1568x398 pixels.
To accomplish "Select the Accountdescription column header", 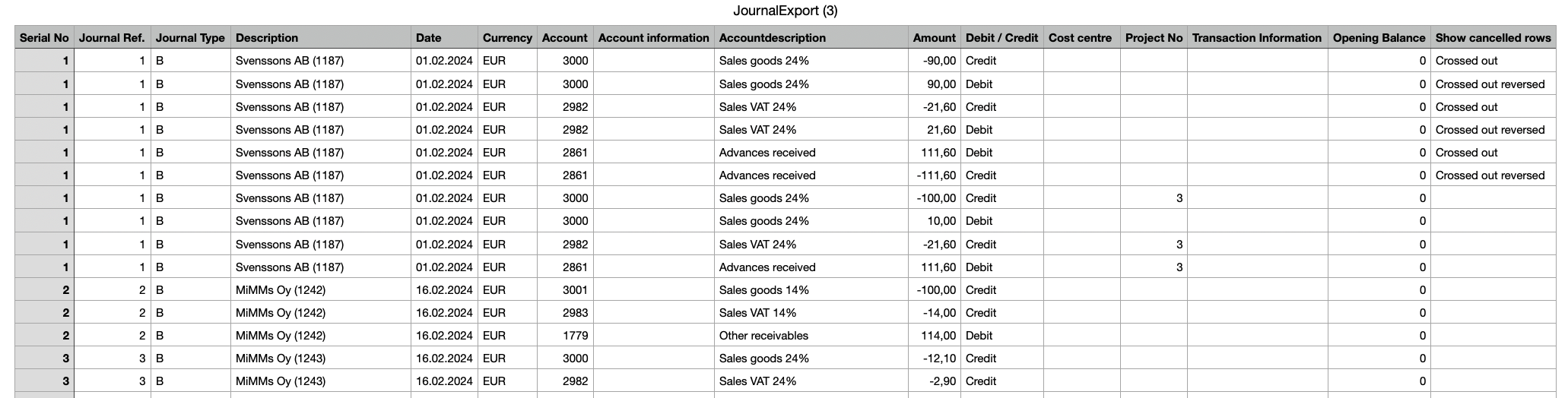I will coord(811,37).
